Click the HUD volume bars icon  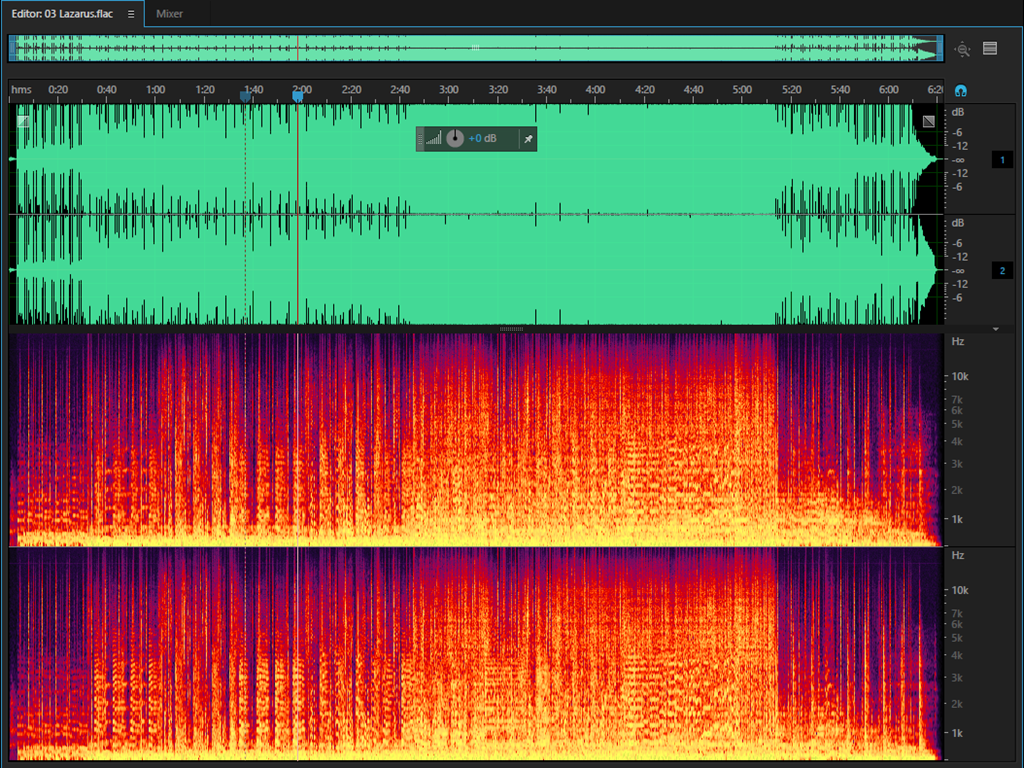[x=433, y=139]
